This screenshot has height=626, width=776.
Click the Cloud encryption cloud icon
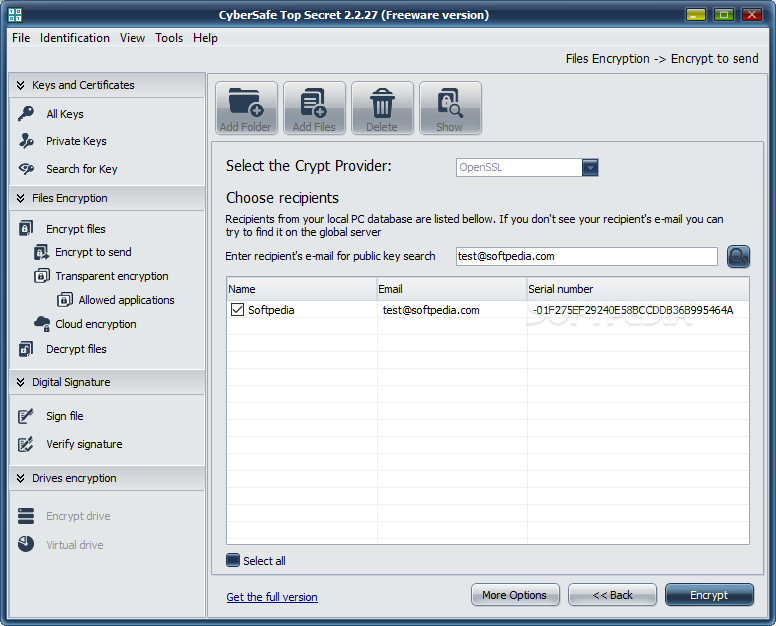coord(42,324)
